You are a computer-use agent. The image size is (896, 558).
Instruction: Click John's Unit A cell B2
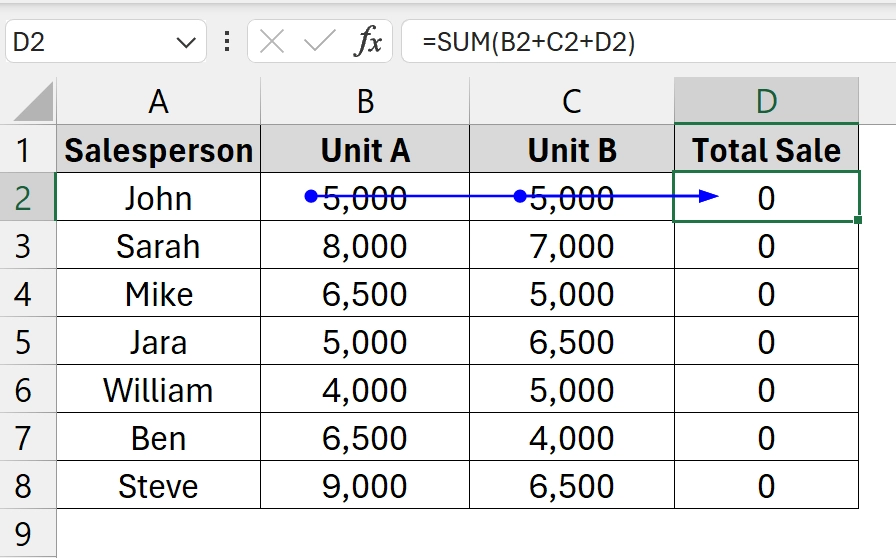pos(365,197)
